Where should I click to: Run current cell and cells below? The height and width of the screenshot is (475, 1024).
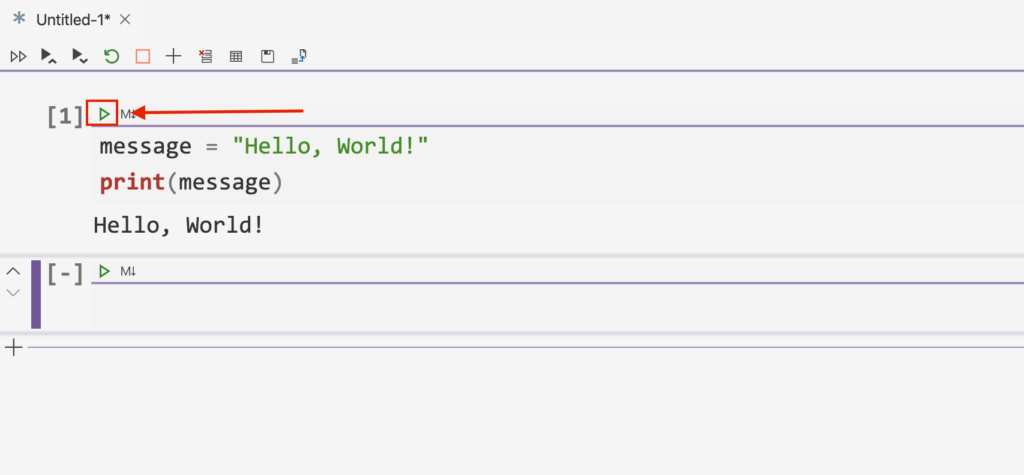click(x=80, y=56)
